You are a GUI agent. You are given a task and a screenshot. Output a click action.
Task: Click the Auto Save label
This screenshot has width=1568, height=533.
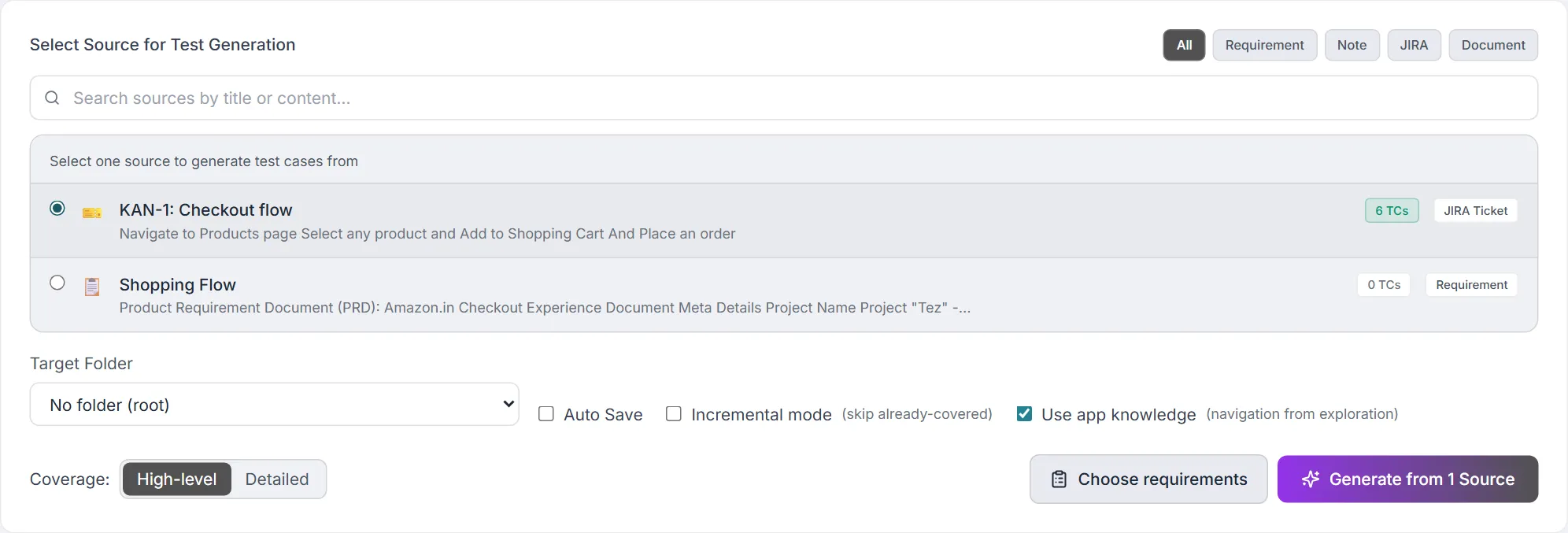click(603, 415)
